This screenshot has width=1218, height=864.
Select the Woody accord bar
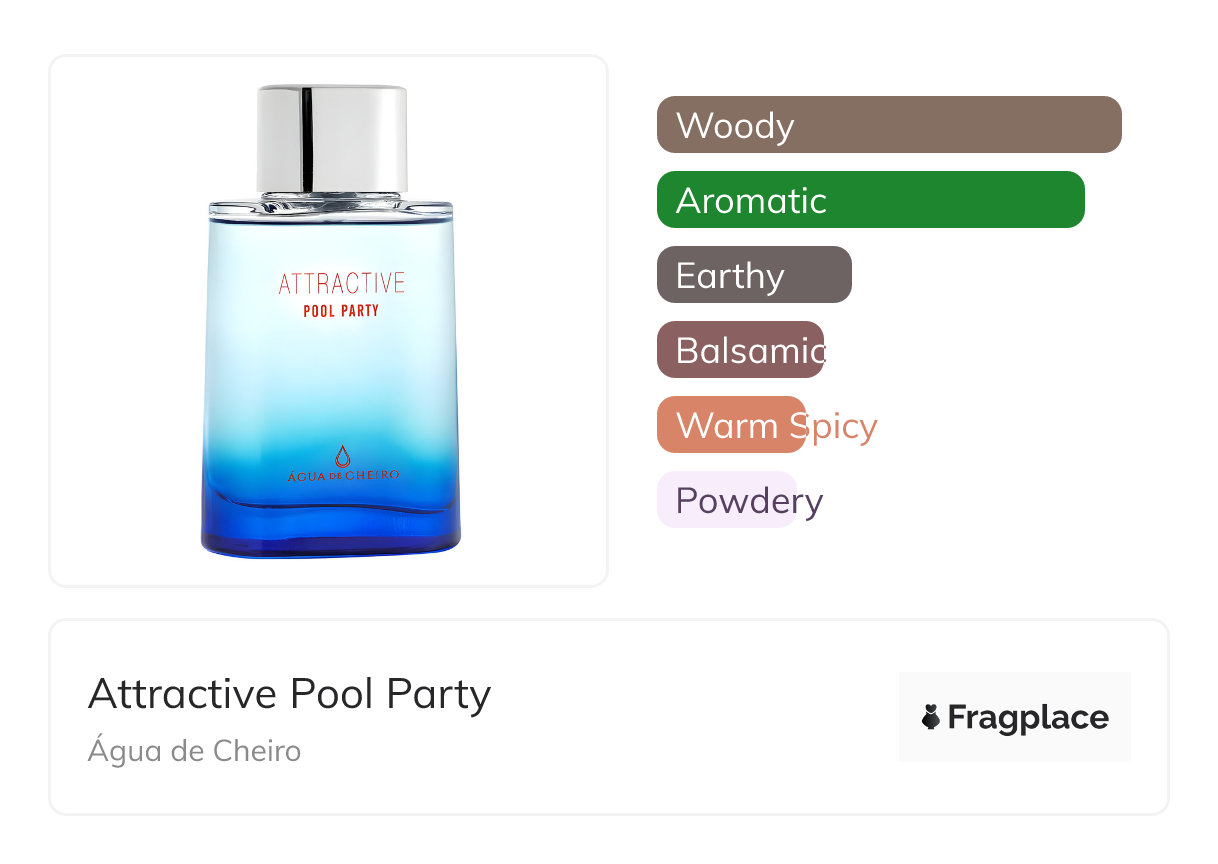coord(888,125)
